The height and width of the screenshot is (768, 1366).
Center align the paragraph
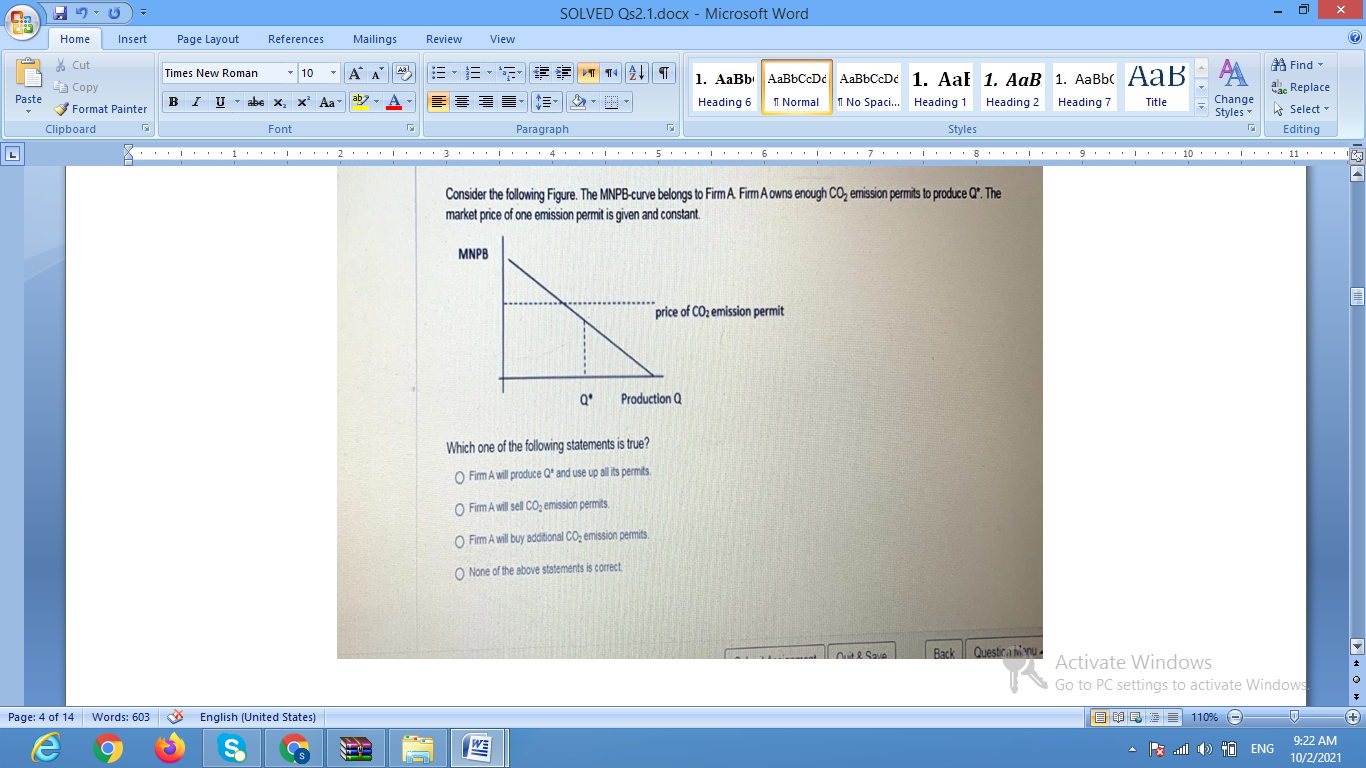(460, 101)
